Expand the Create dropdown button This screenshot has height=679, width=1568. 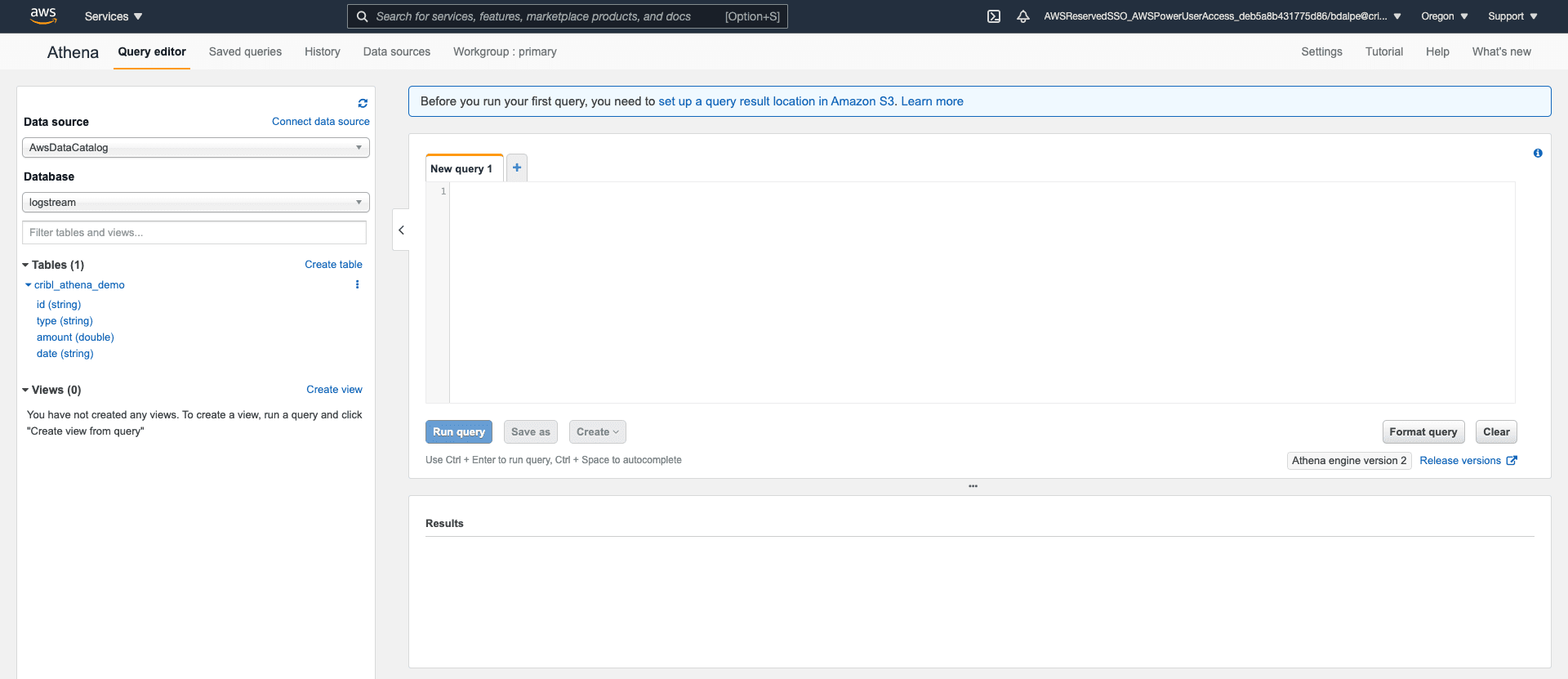(x=597, y=432)
